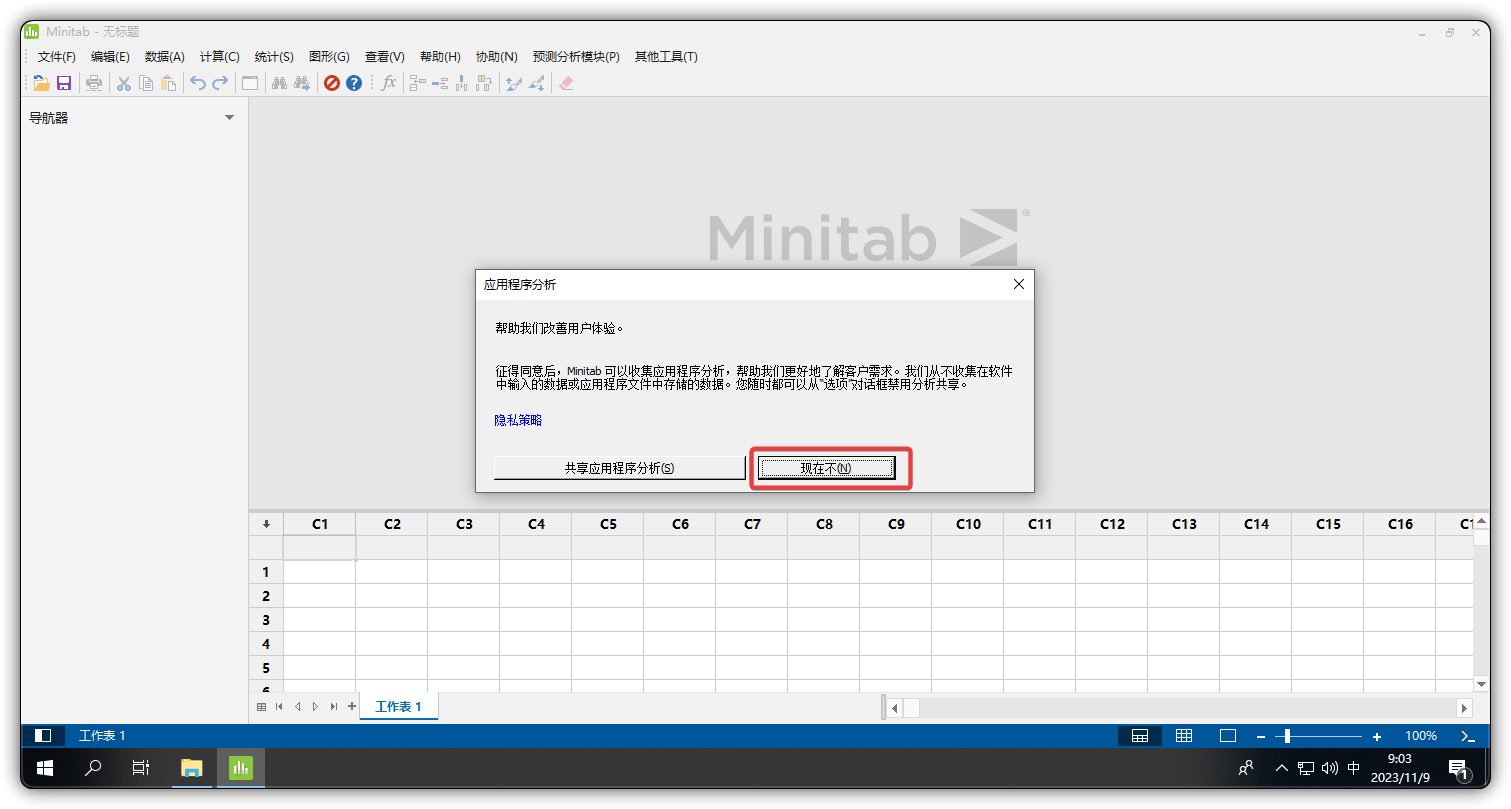Open File Explorer from the taskbar
The width and height of the screenshot is (1511, 809).
tap(191, 768)
